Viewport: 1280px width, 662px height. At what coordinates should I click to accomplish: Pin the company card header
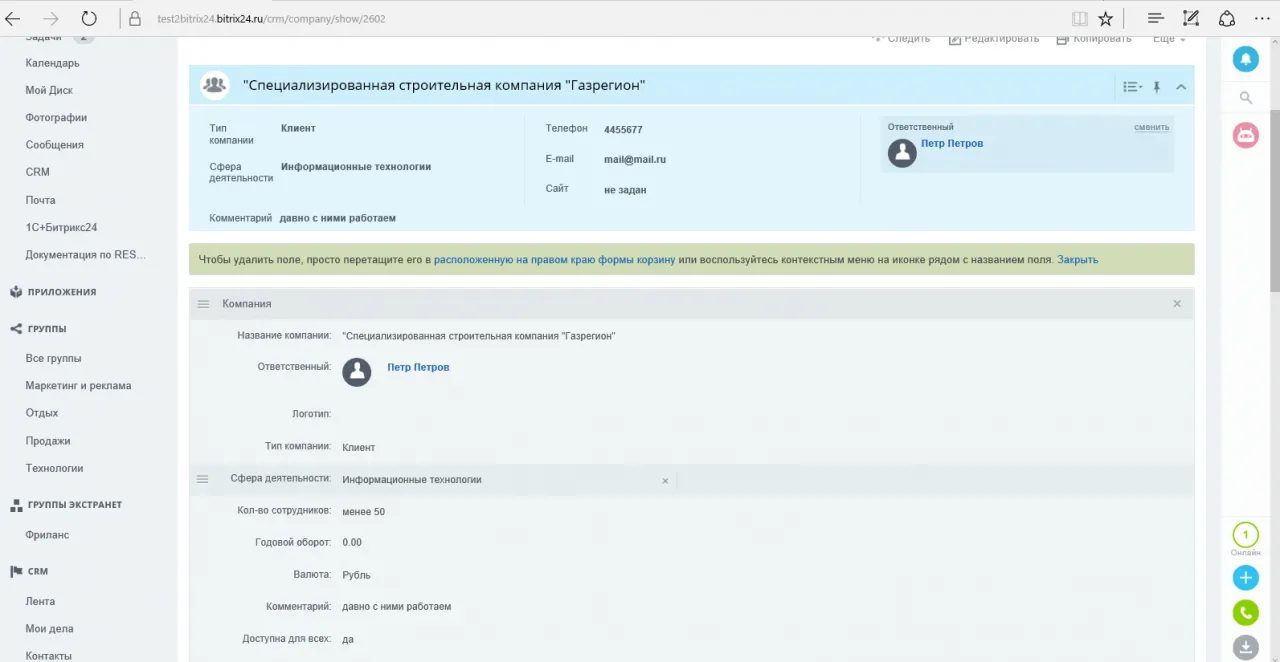coord(1157,87)
